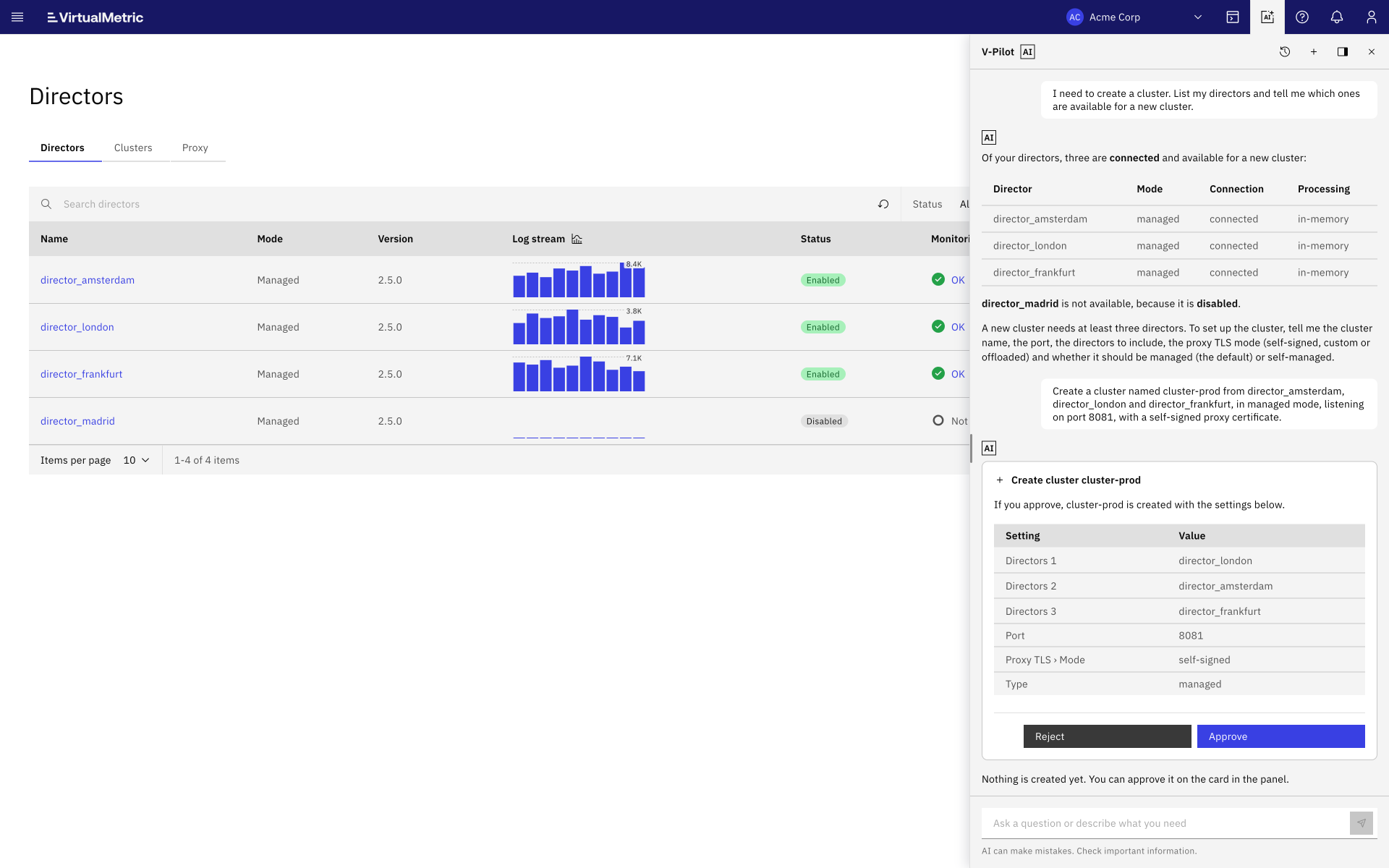Viewport: 1389px width, 868px height.
Task: Click the 8081 port value in cluster card
Action: 1191,636
